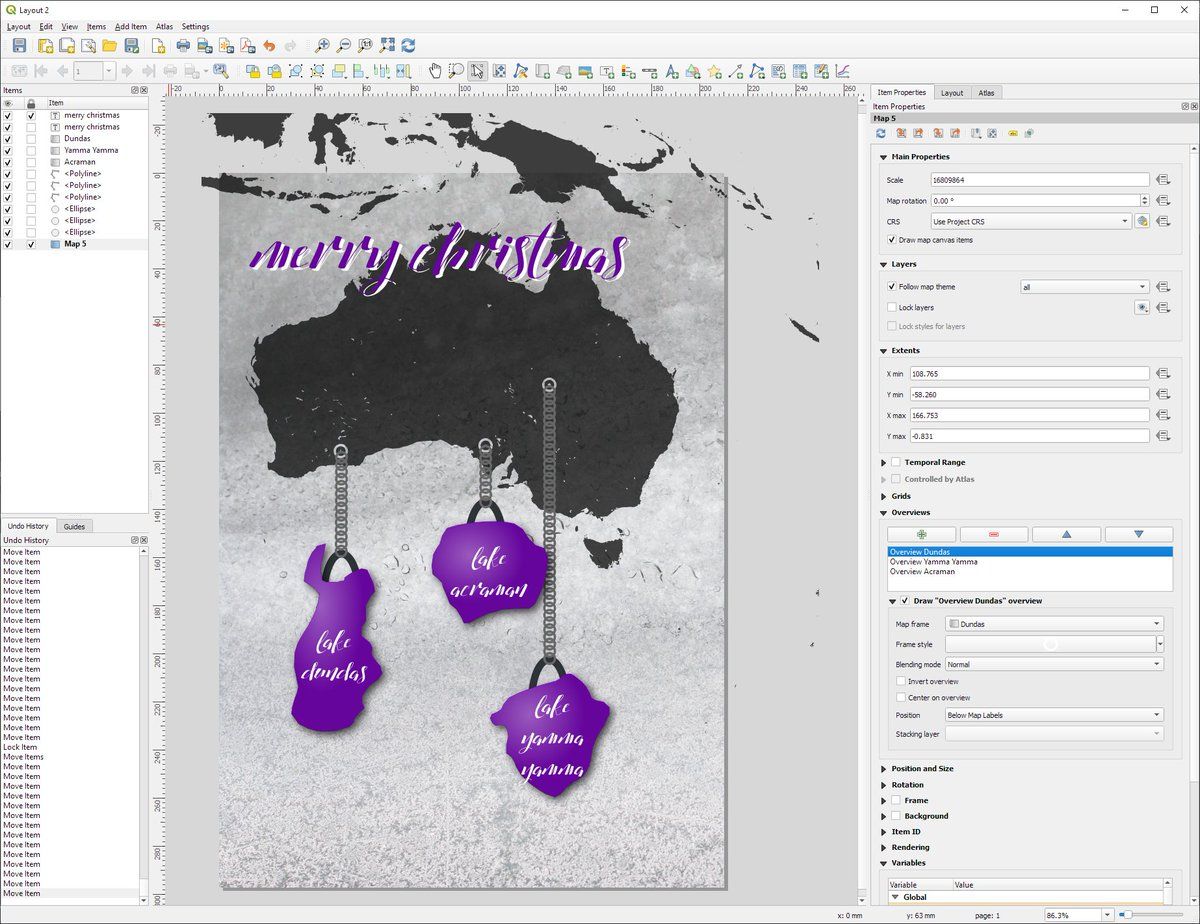Viewport: 1200px width, 924px height.
Task: Toggle visibility of Yamma Yamma item
Action: click(8, 150)
